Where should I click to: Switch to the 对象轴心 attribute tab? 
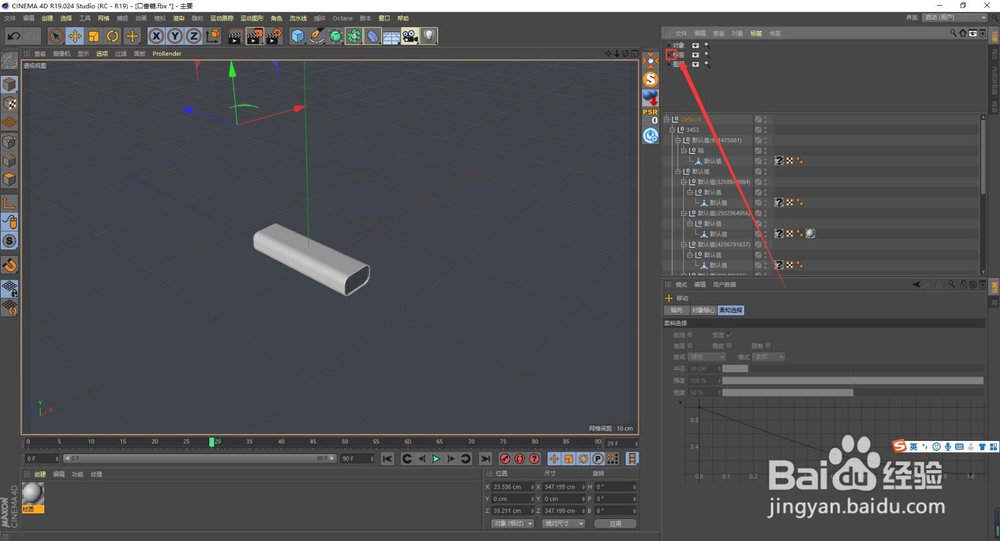click(703, 310)
